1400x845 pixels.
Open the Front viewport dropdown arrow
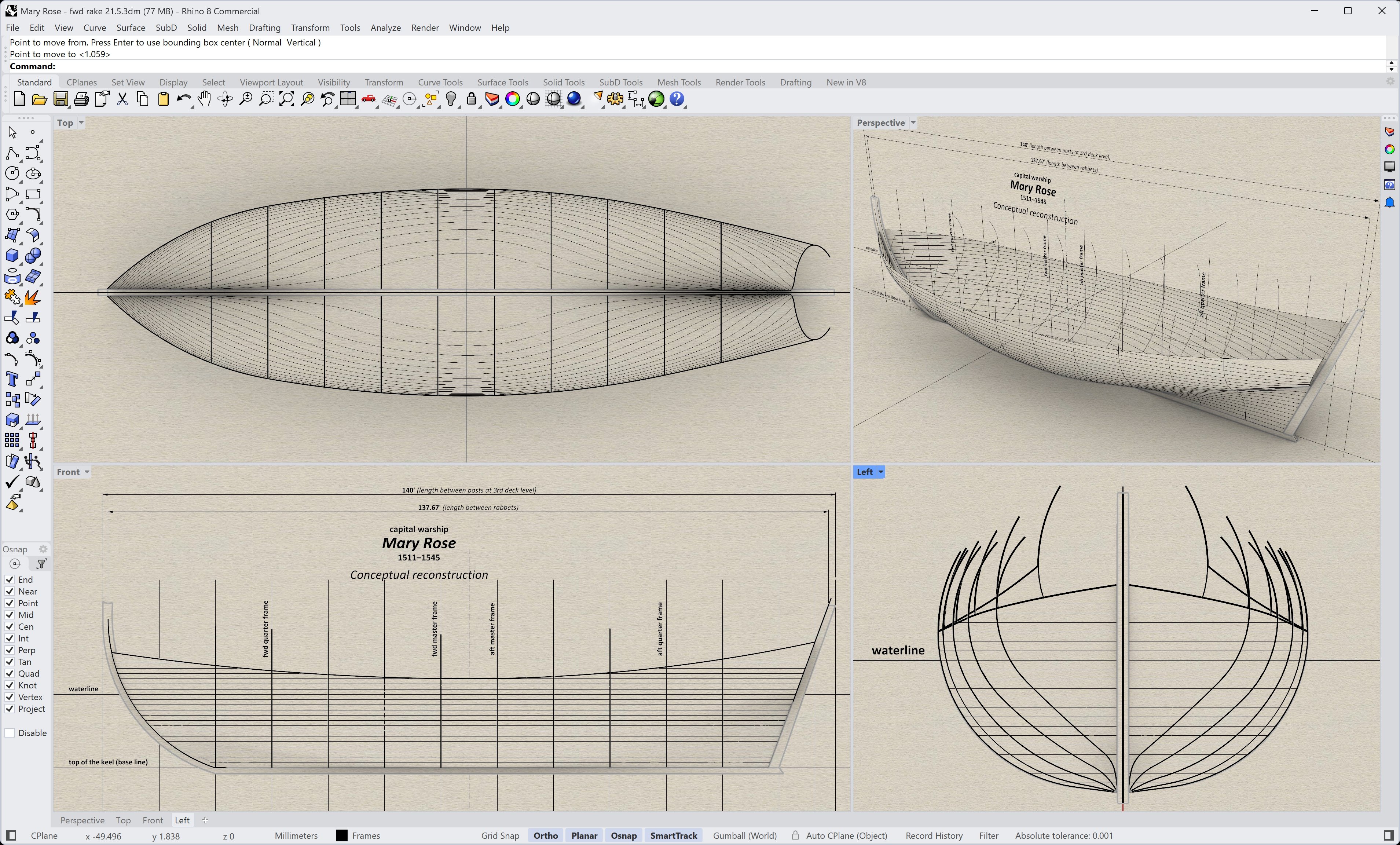(x=87, y=472)
